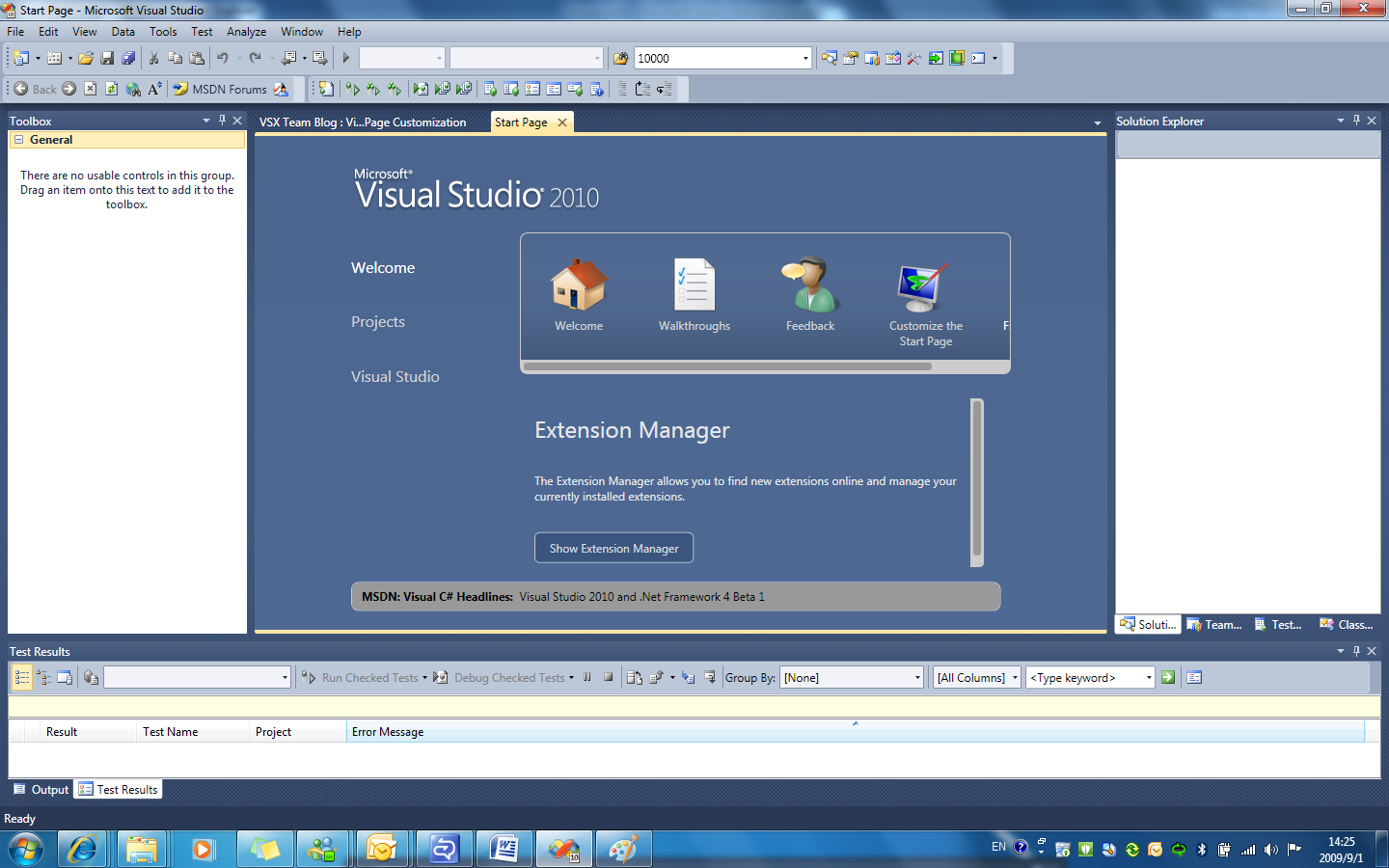Viewport: 1389px width, 868px height.
Task: Open Internet Explorer from the taskbar
Action: (x=82, y=850)
